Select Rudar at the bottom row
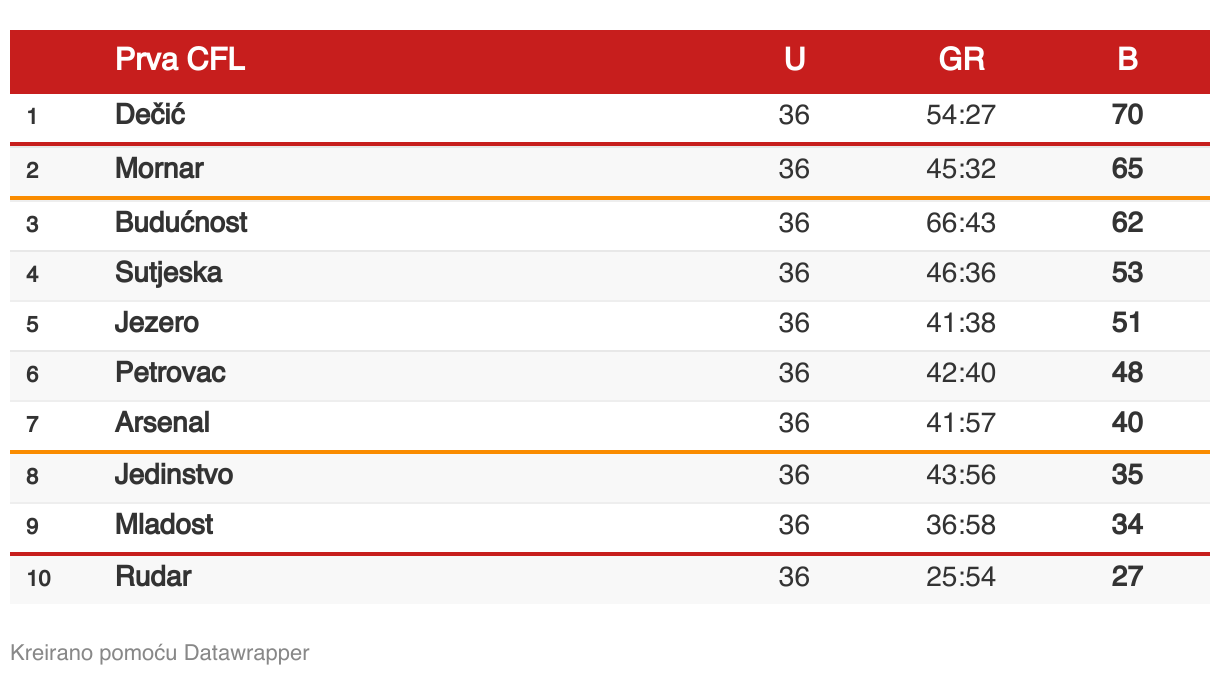 [x=153, y=576]
